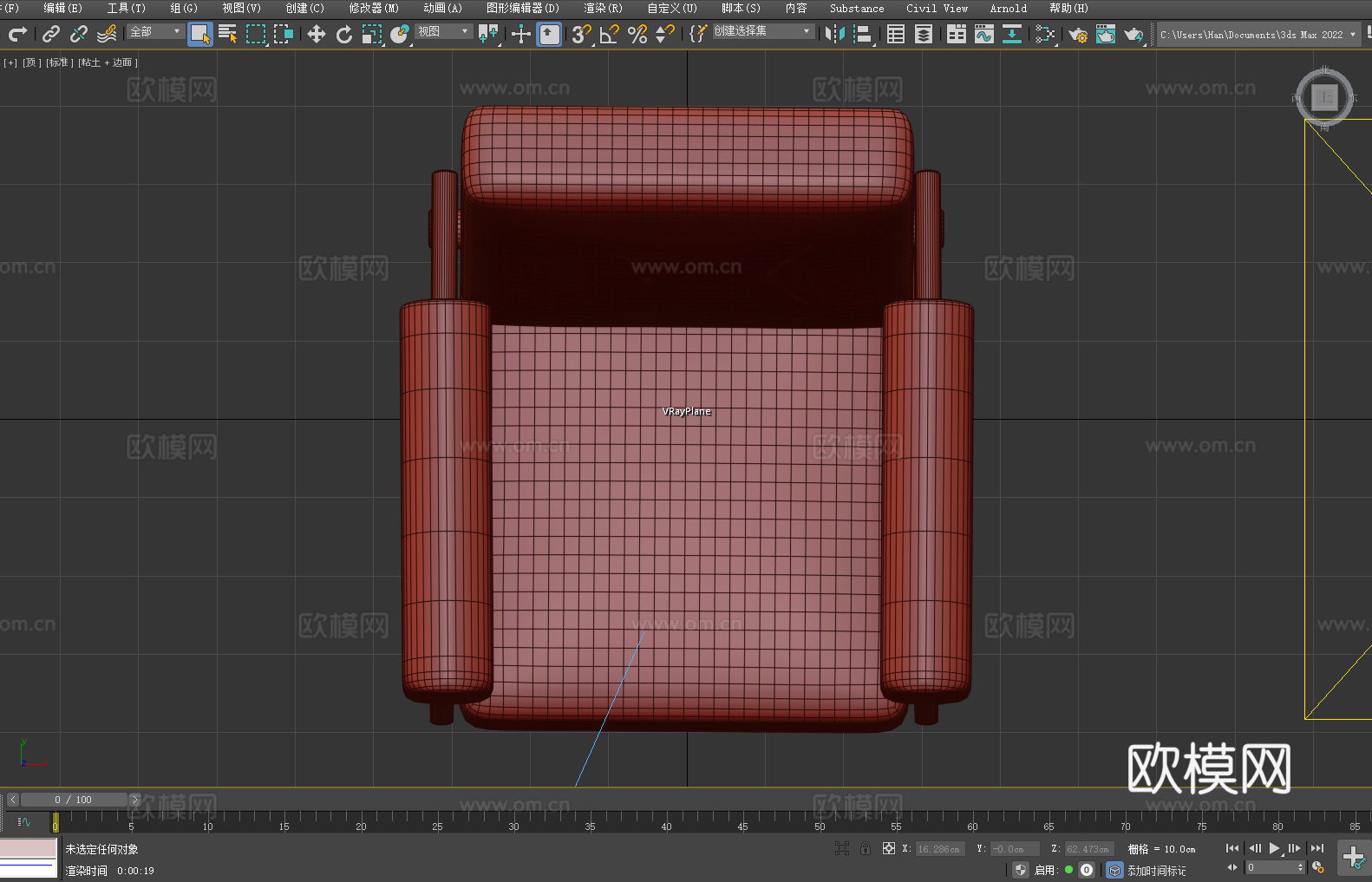Click Play Animation button
Viewport: 1372px width, 882px height.
click(x=1275, y=848)
